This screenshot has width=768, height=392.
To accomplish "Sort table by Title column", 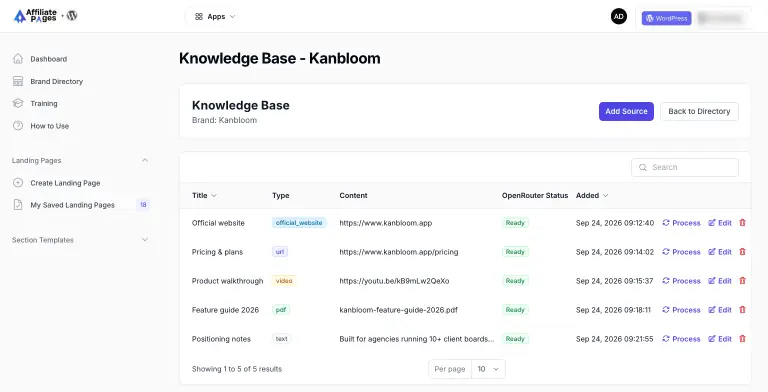I will pyautogui.click(x=204, y=195).
